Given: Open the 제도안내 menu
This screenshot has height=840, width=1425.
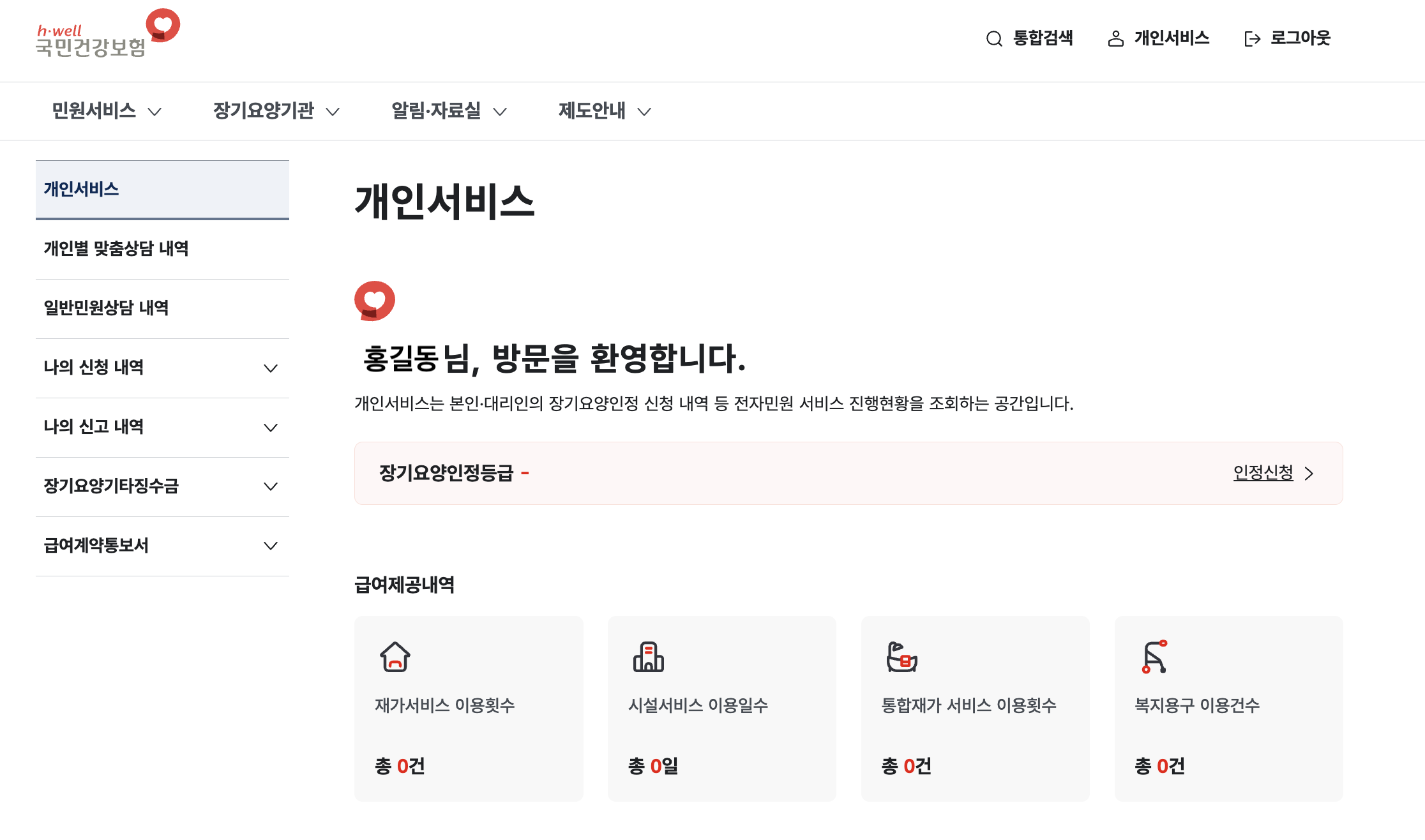Looking at the screenshot, I should (x=592, y=111).
